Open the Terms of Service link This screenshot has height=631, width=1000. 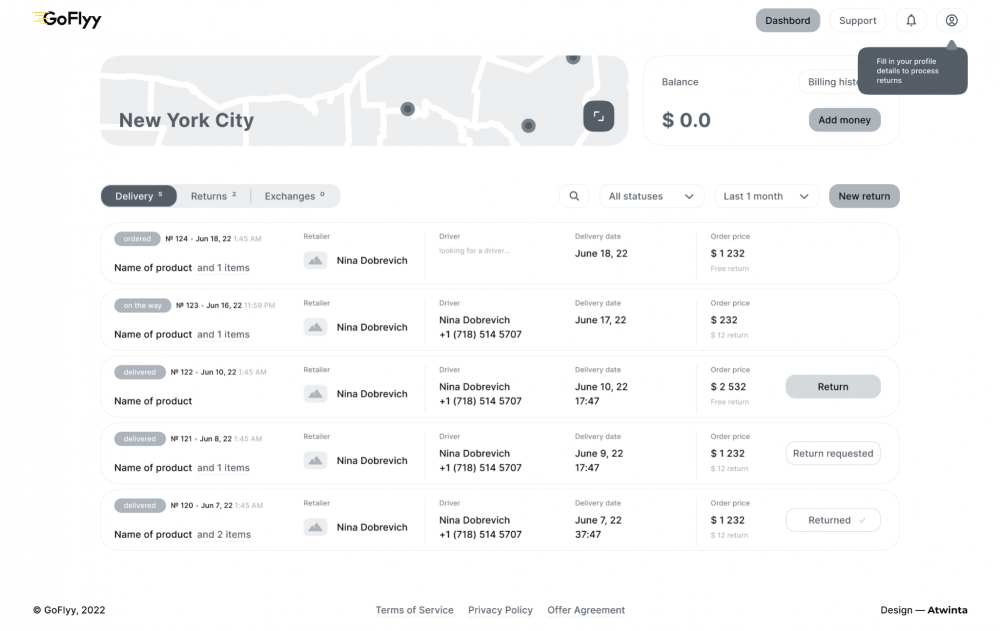(x=414, y=610)
